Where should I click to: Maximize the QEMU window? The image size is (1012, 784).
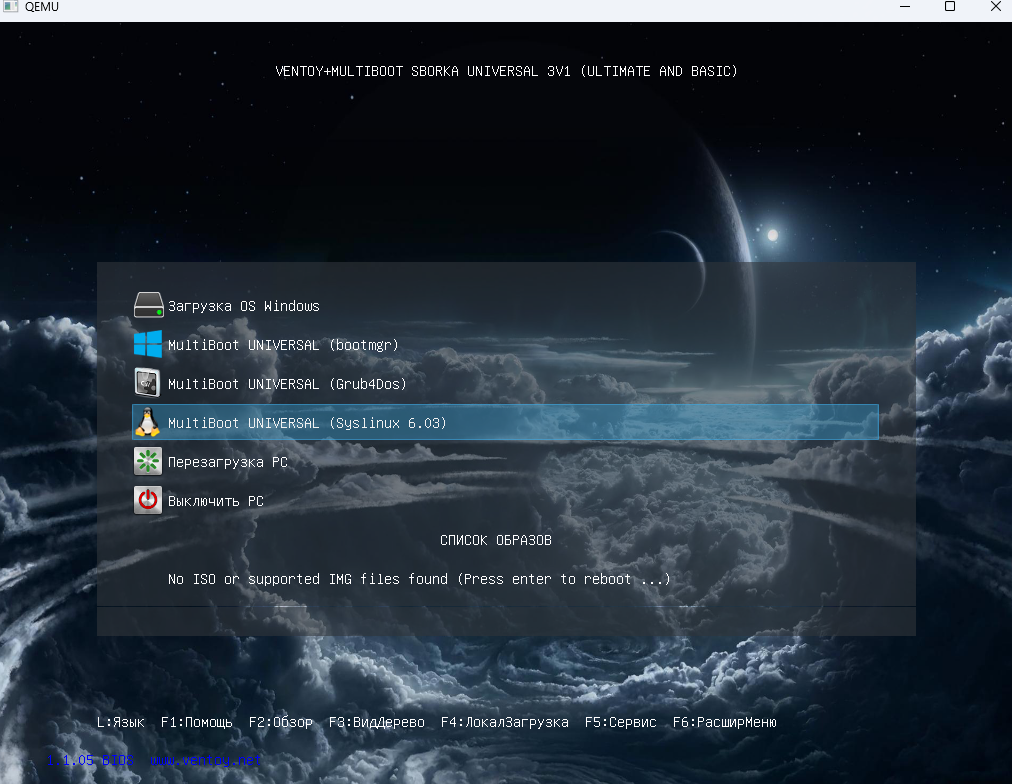click(x=950, y=7)
